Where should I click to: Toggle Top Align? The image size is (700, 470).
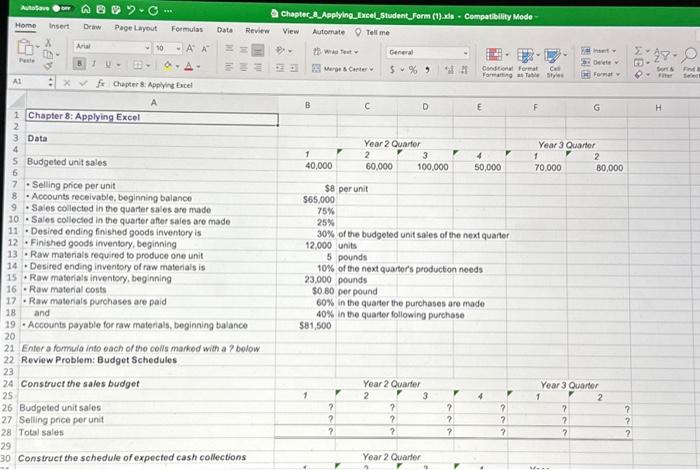point(229,49)
